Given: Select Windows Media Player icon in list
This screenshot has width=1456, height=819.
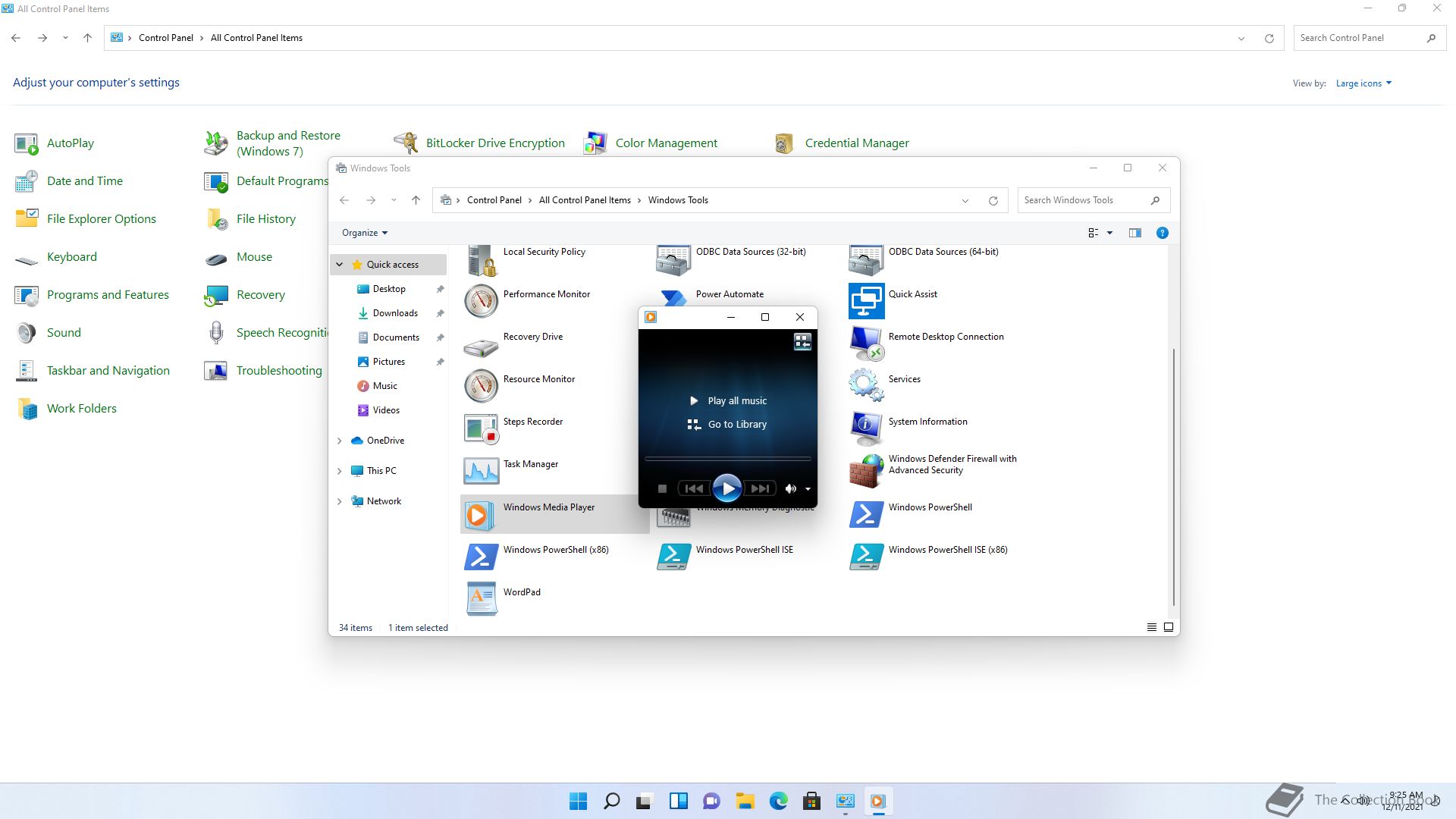Looking at the screenshot, I should pos(478,515).
